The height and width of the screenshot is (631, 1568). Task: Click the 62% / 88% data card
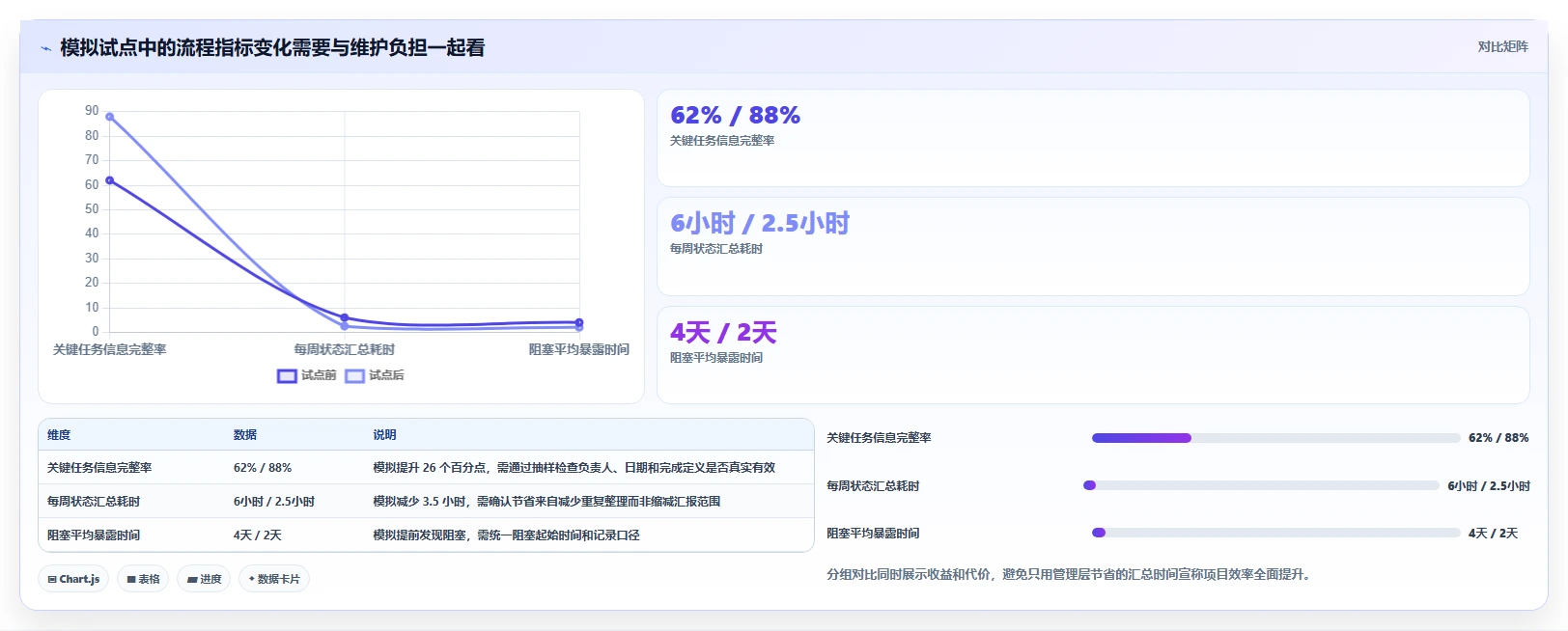(x=1093, y=138)
